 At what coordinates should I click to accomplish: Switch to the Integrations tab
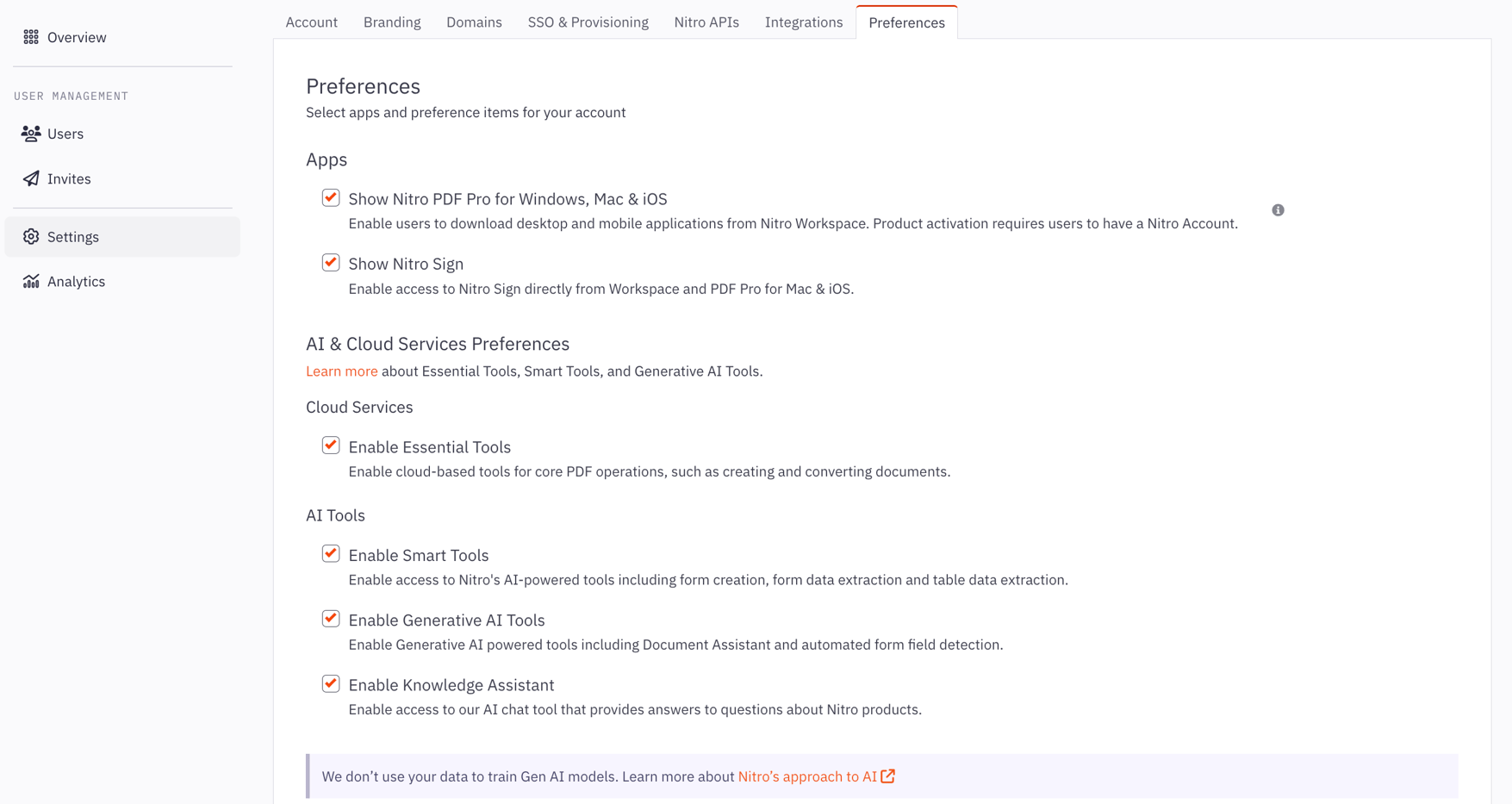(804, 22)
